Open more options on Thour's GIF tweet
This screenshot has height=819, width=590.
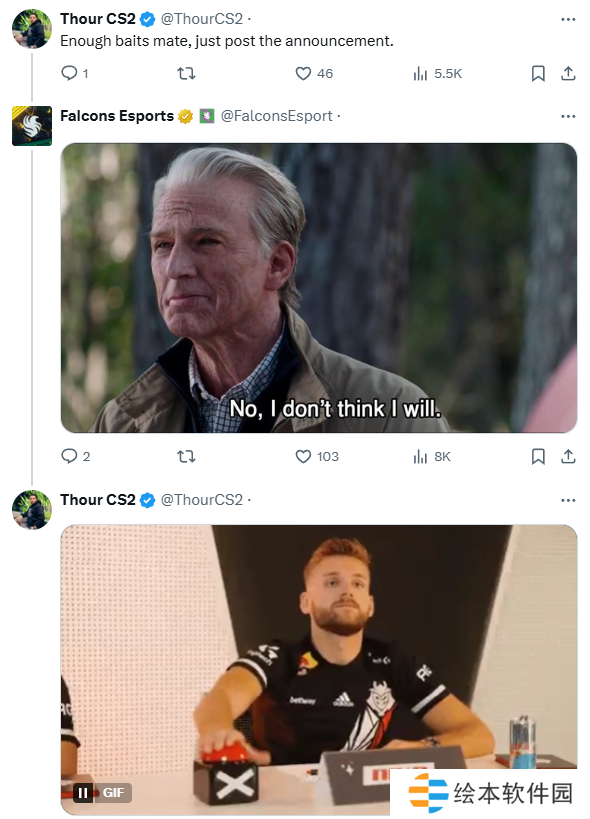coord(568,500)
